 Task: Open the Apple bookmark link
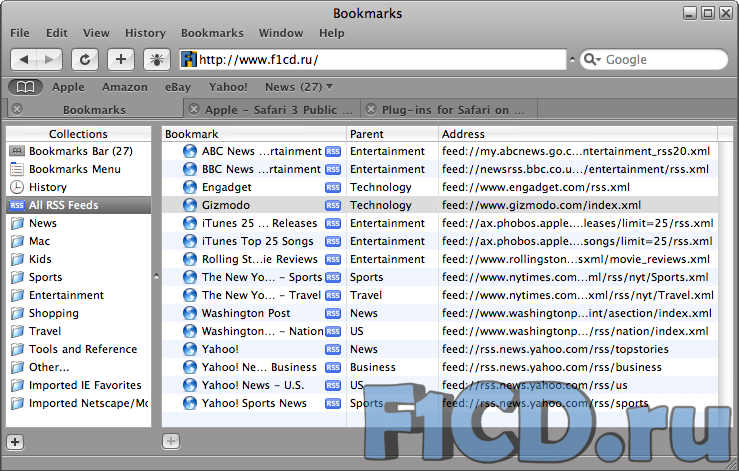tap(68, 87)
